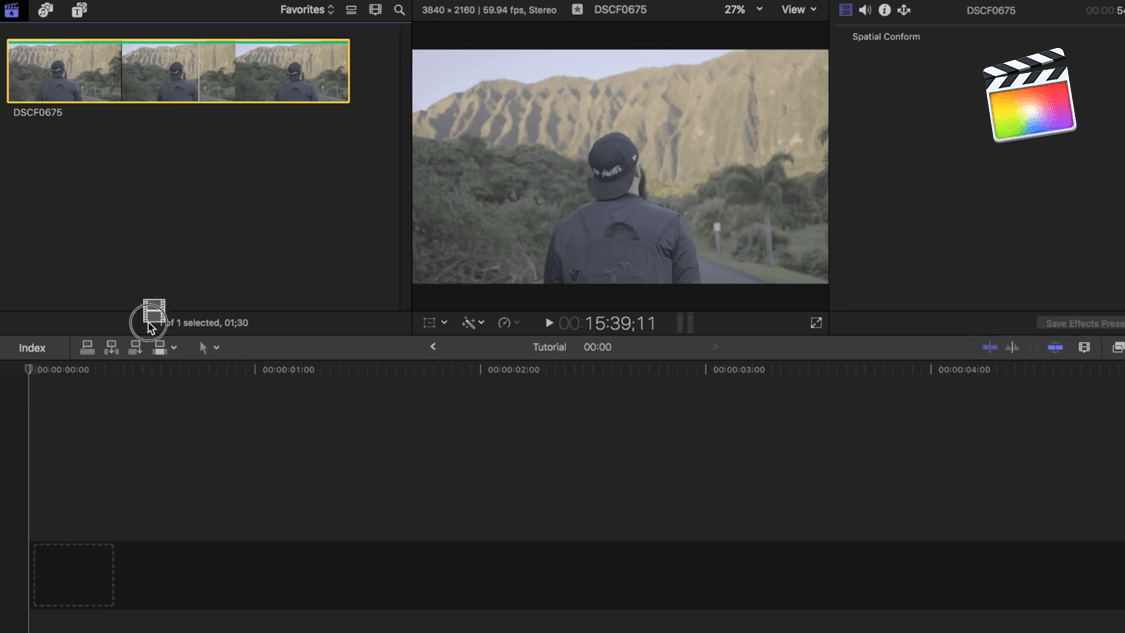Open the Favorites filter dropdown
Viewport: 1125px width, 633px height.
pyautogui.click(x=307, y=10)
